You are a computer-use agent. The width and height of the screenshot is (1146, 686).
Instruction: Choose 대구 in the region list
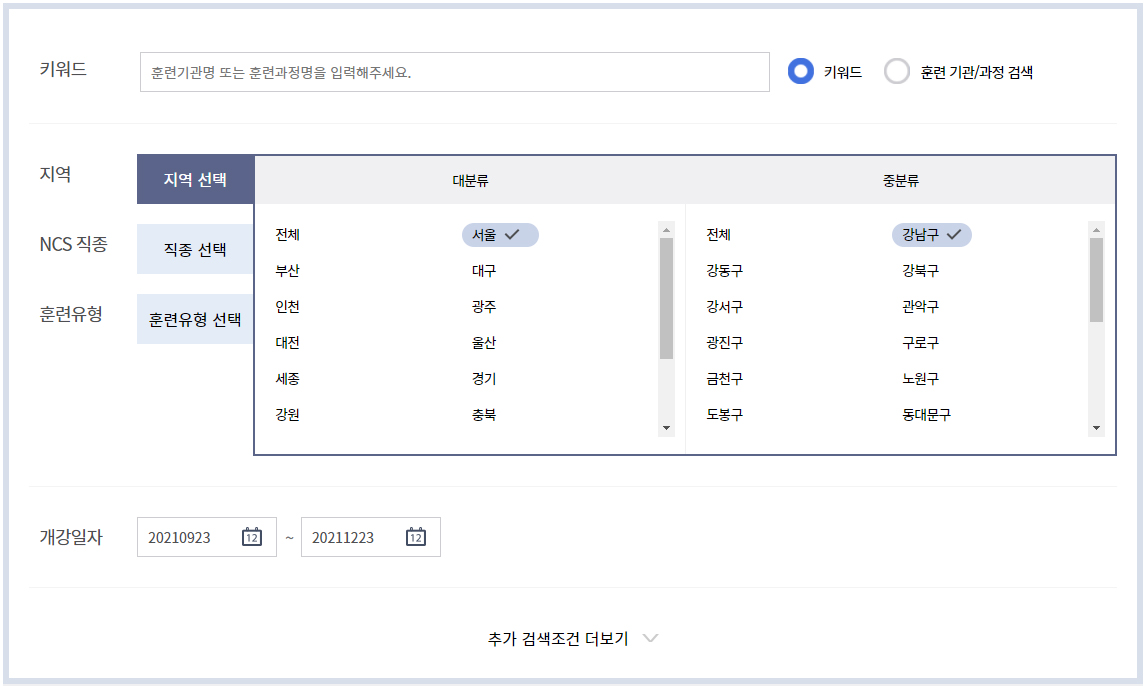[x=484, y=270]
